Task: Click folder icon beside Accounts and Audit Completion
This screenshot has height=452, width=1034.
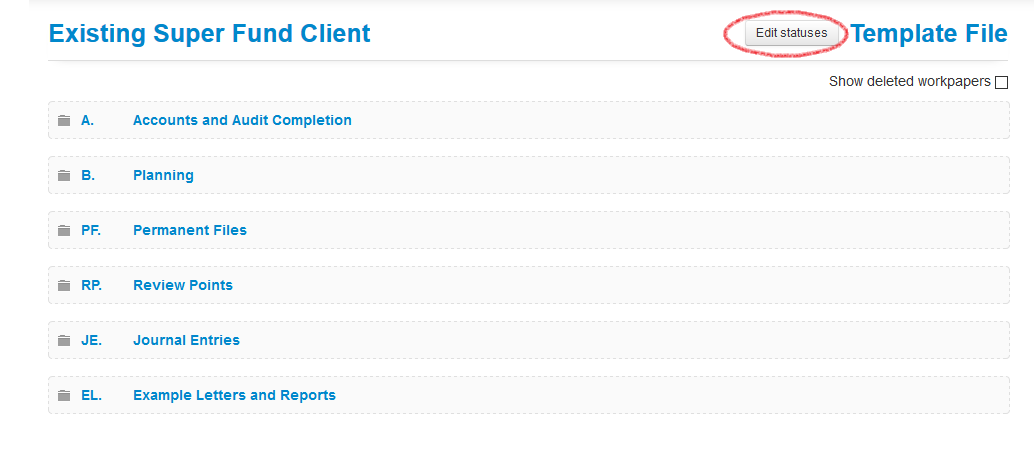Action: [x=63, y=120]
